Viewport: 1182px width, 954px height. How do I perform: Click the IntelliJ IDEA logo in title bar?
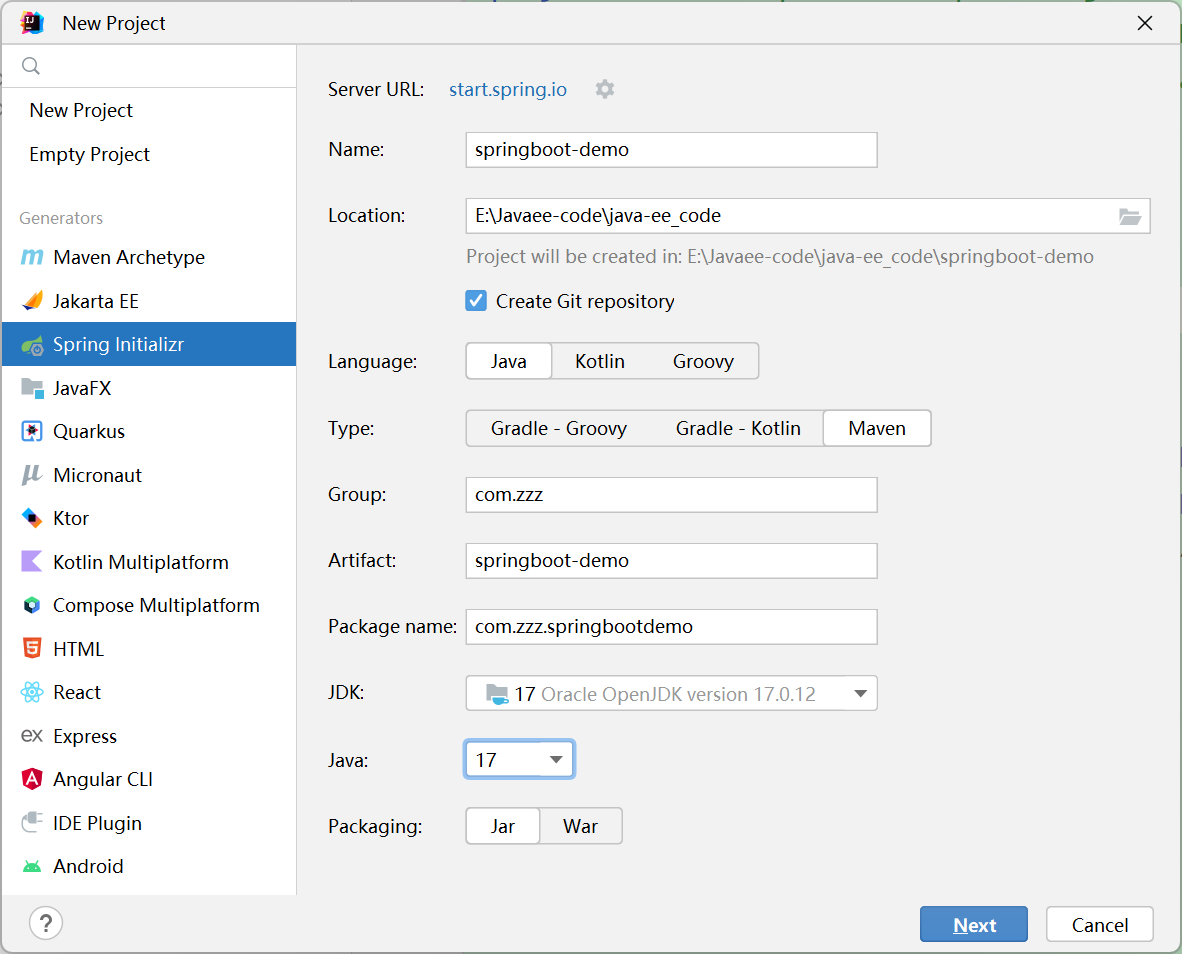click(32, 23)
